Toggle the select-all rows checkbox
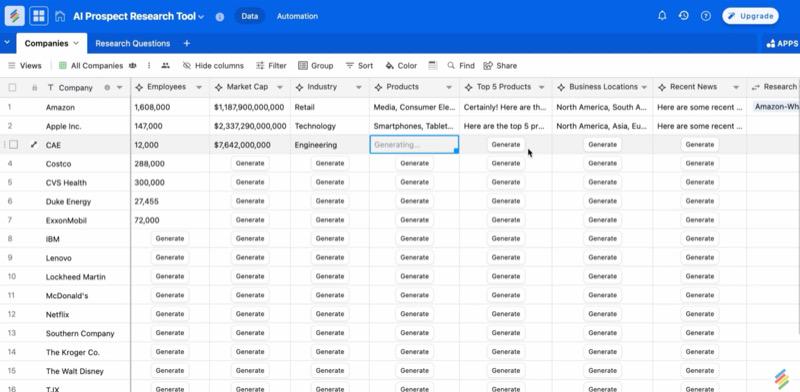The image size is (800, 392). pyautogui.click(x=12, y=88)
